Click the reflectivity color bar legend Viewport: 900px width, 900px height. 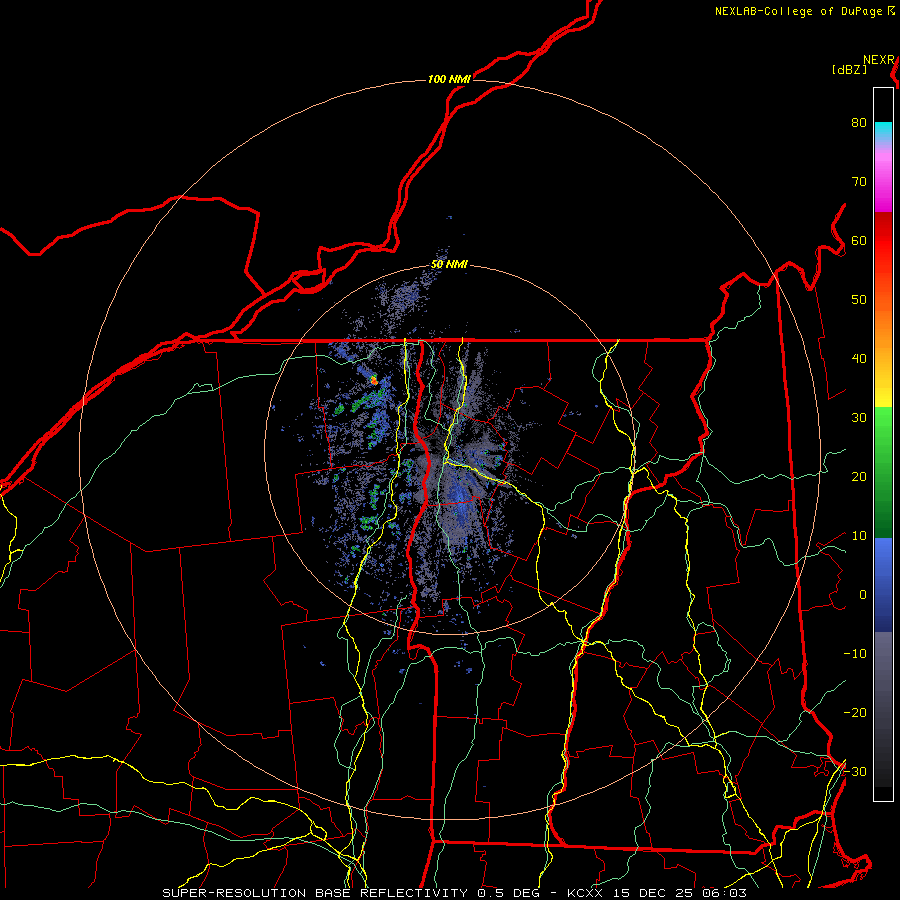click(883, 444)
